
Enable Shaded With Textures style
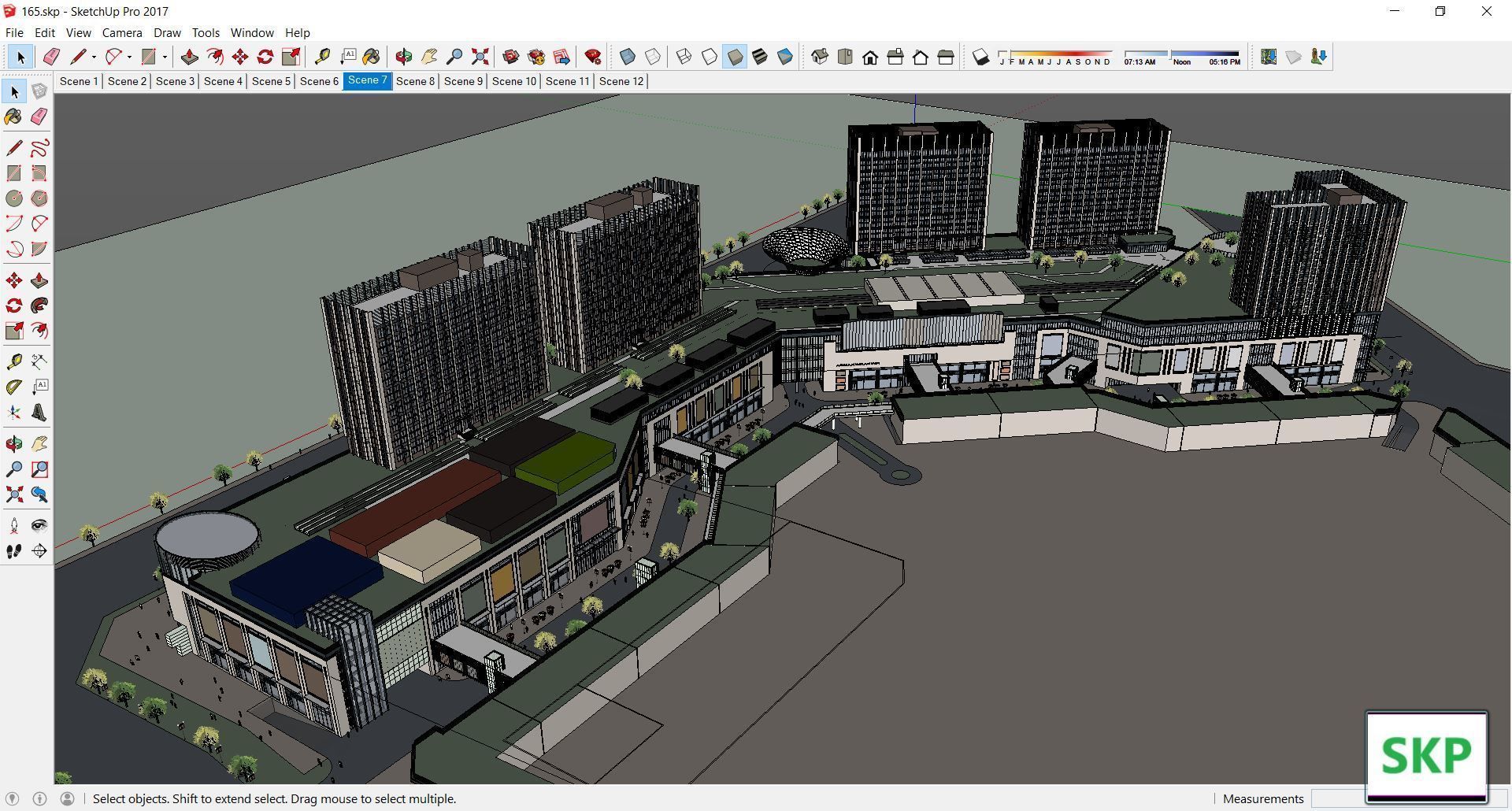(x=760, y=57)
